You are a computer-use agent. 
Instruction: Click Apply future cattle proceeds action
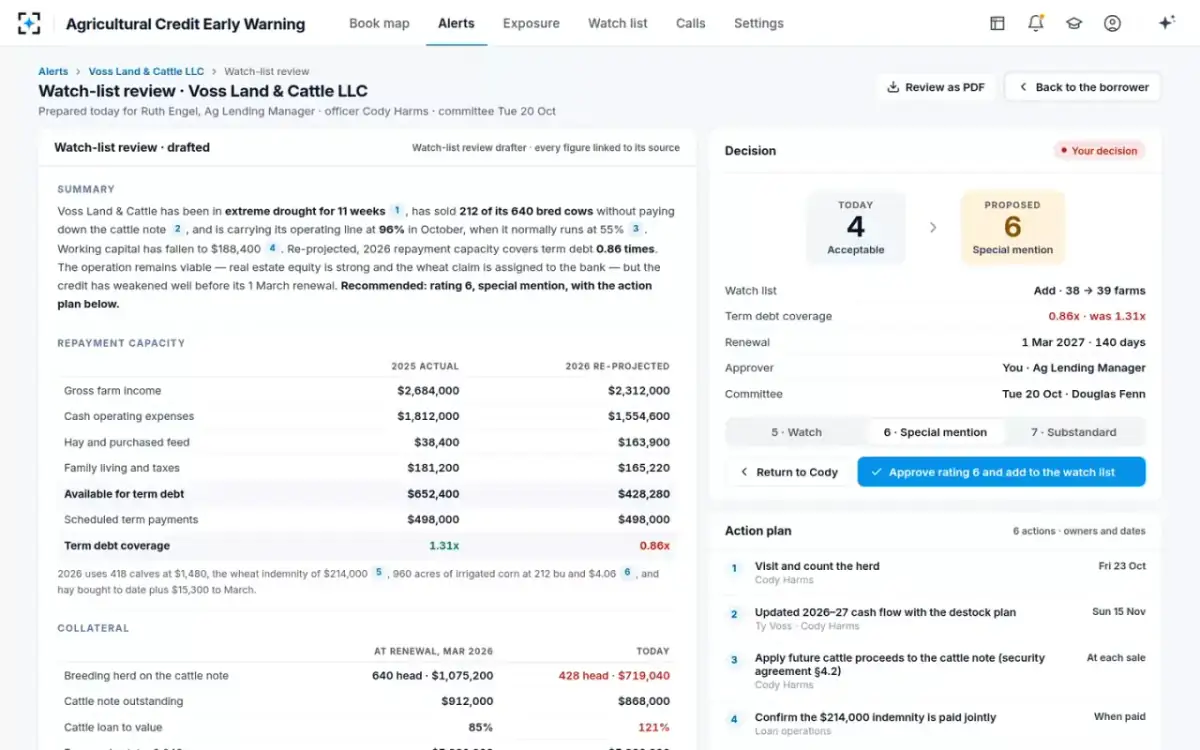tap(899, 664)
